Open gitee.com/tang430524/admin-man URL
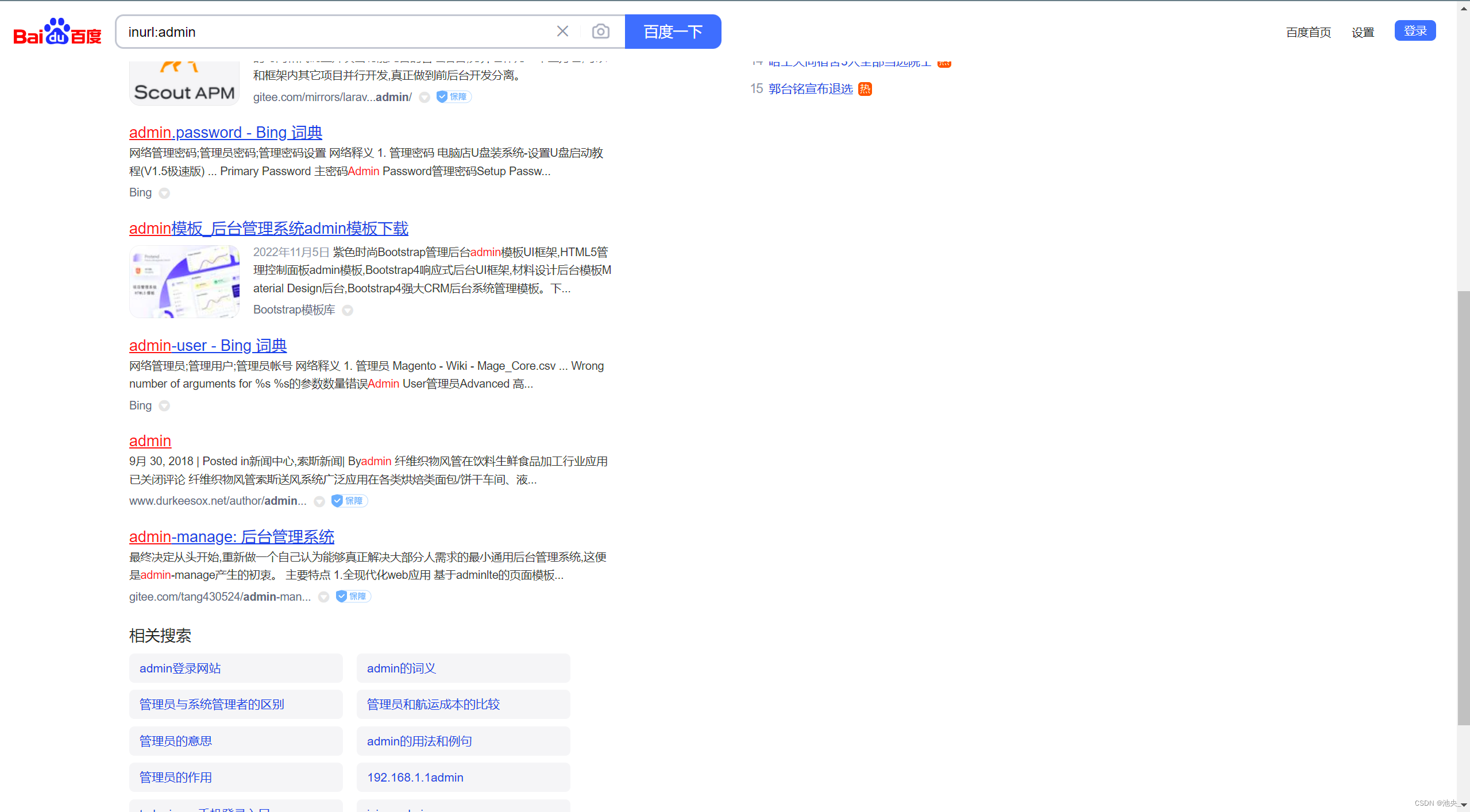 220,597
